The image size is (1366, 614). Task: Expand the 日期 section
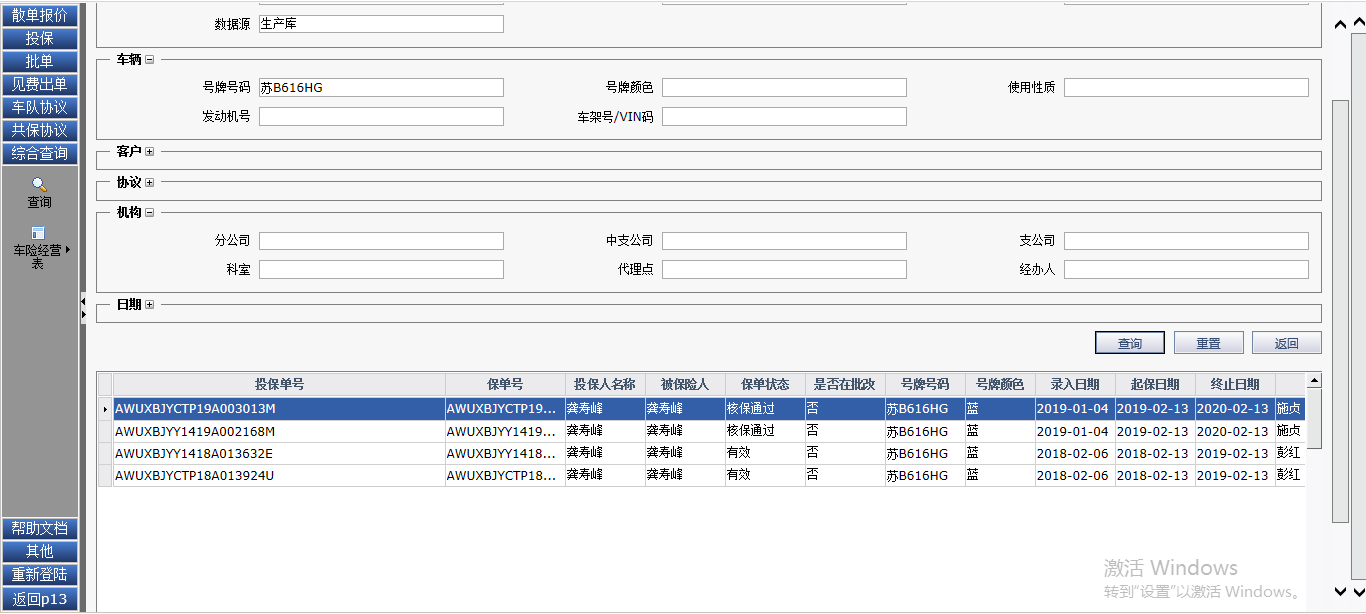coord(150,305)
